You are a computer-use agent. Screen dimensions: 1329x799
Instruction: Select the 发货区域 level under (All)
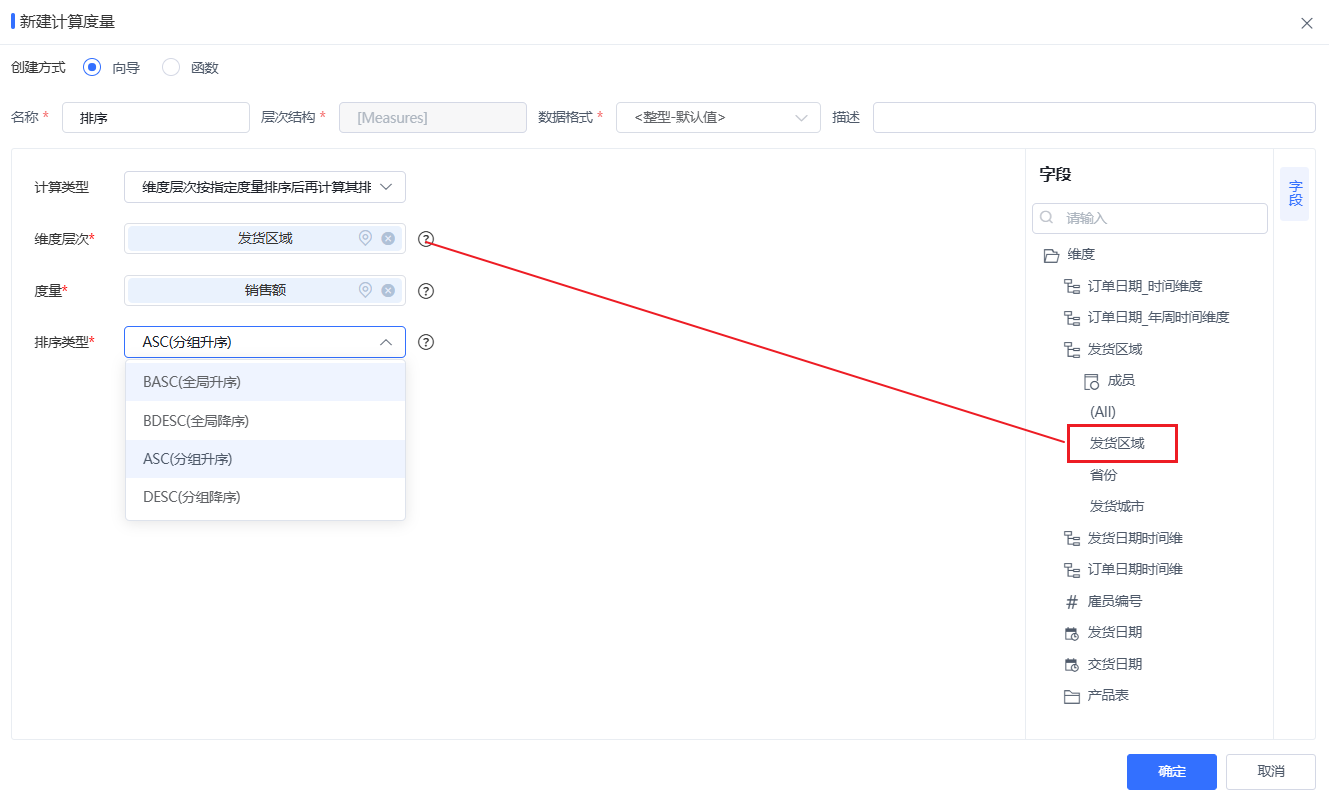pyautogui.click(x=1117, y=443)
